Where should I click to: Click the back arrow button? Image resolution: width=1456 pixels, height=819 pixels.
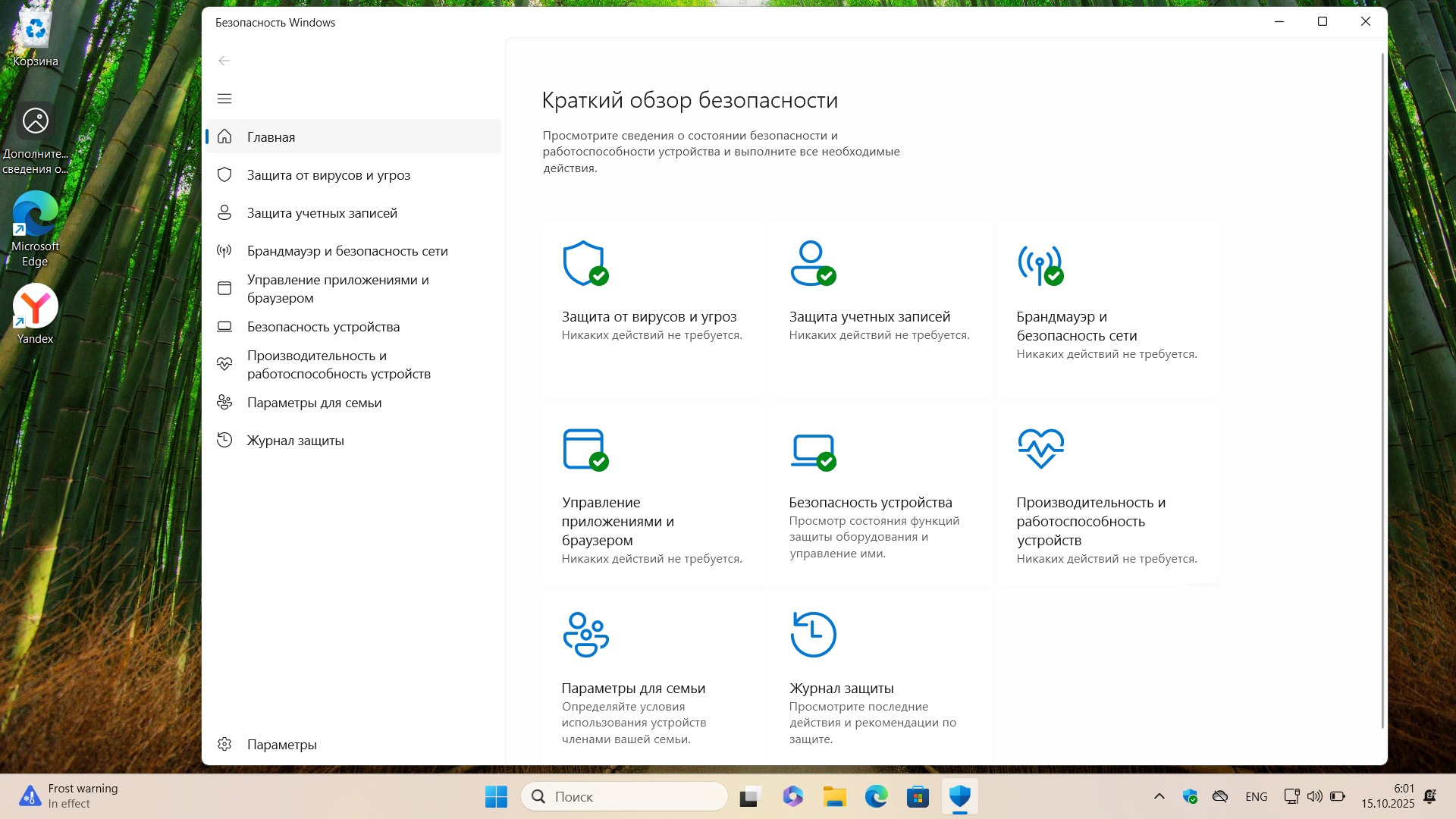(224, 61)
